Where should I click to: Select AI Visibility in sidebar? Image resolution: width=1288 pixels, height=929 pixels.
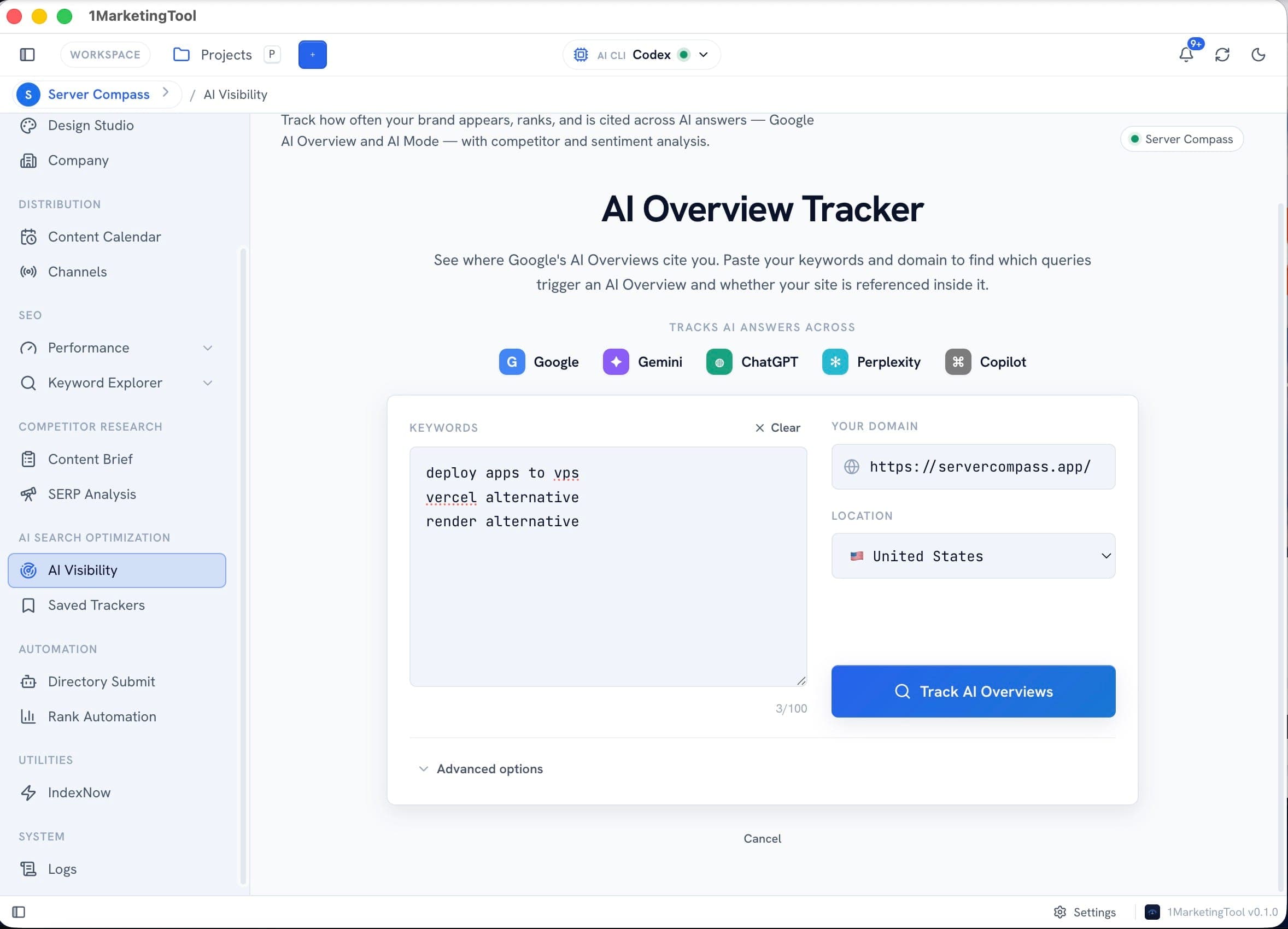pyautogui.click(x=117, y=571)
